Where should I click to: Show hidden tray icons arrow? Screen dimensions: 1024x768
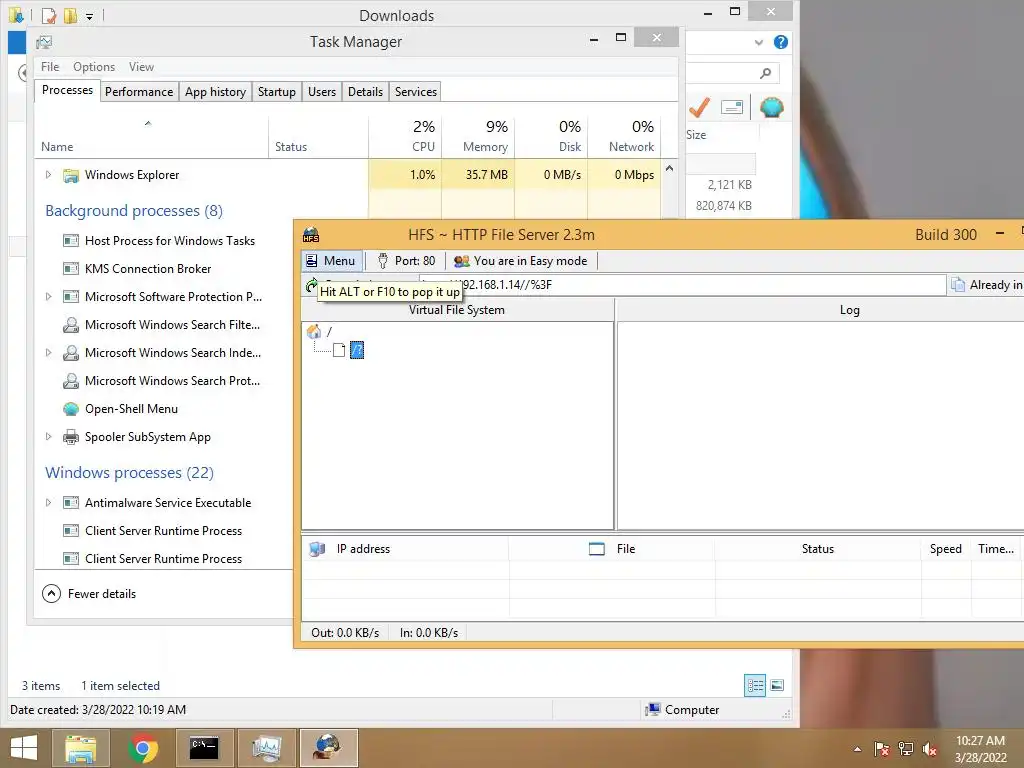(857, 749)
